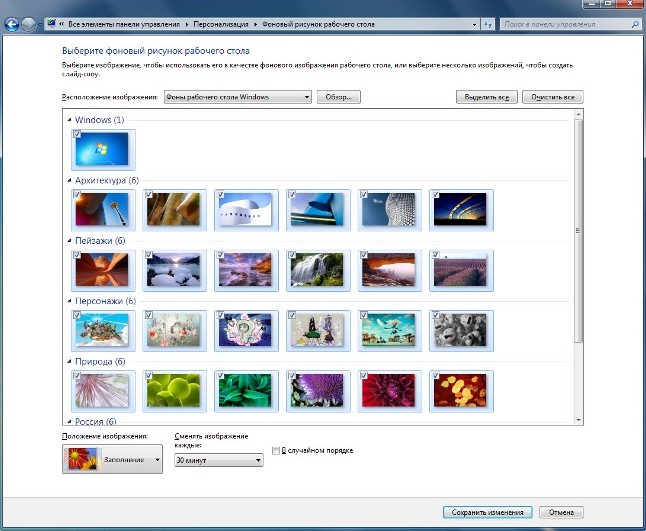Select the red canyon landscape wallpaper
This screenshot has width=646, height=531.
102,269
